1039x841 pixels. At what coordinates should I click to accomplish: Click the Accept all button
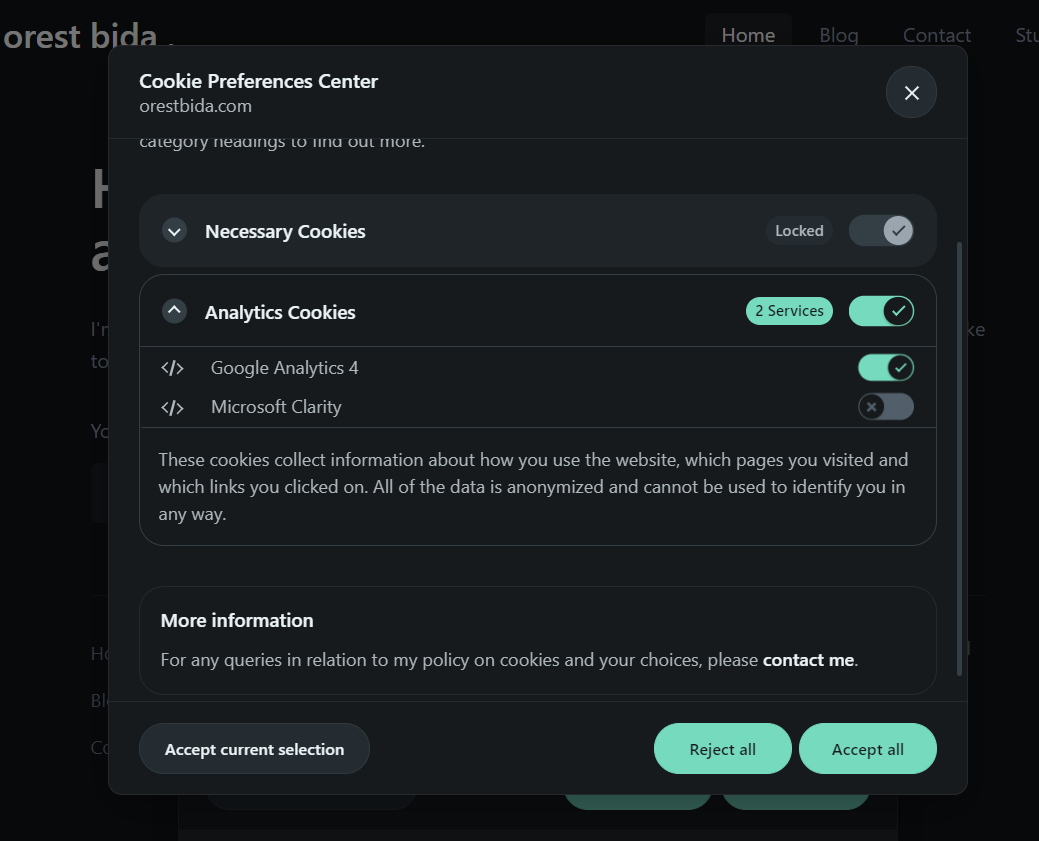tap(867, 748)
